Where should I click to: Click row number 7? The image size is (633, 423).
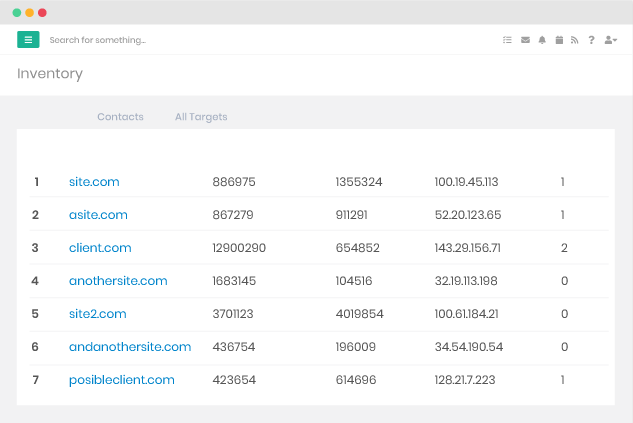pos(36,381)
